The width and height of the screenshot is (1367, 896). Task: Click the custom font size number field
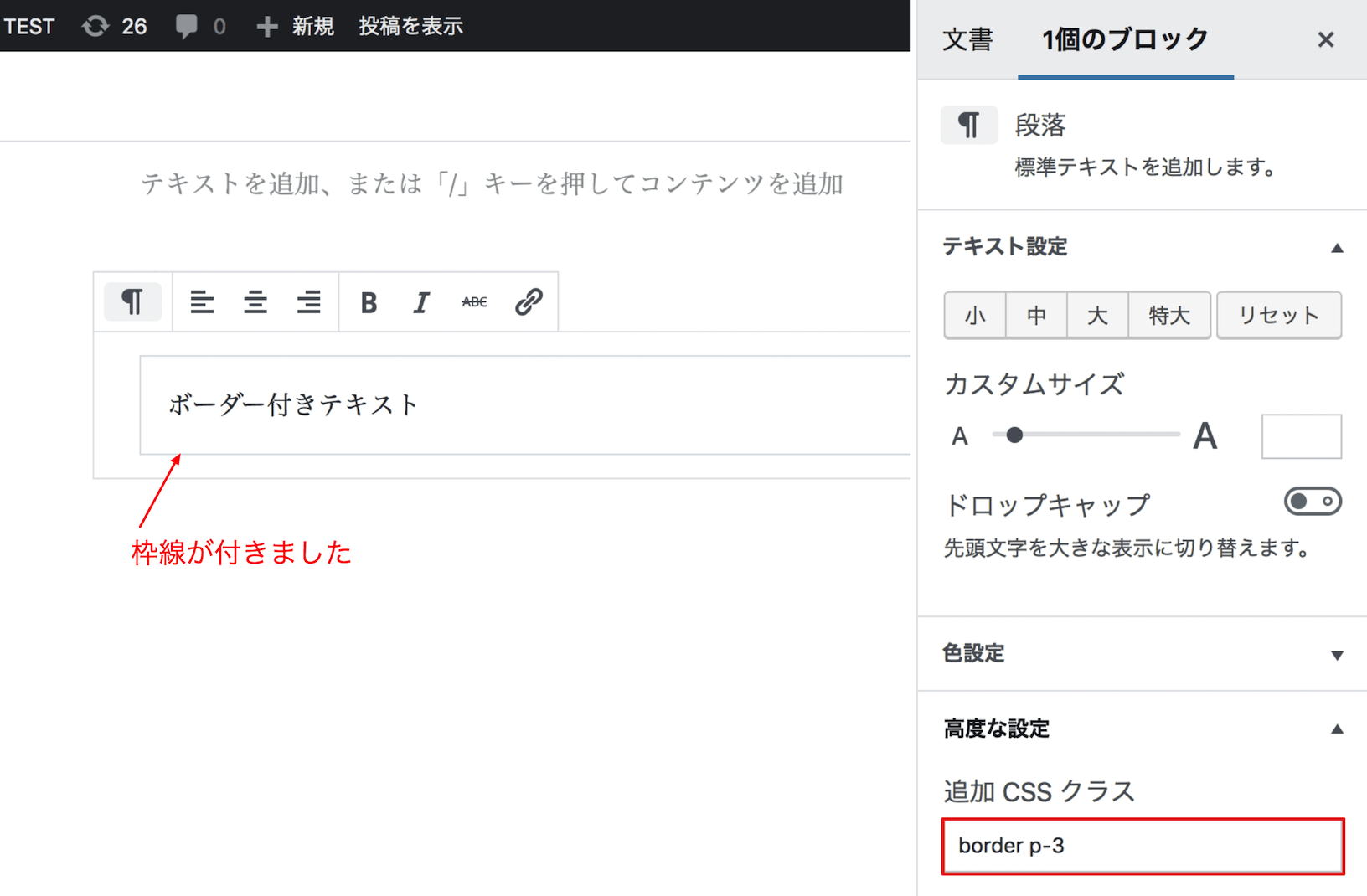tap(1301, 436)
